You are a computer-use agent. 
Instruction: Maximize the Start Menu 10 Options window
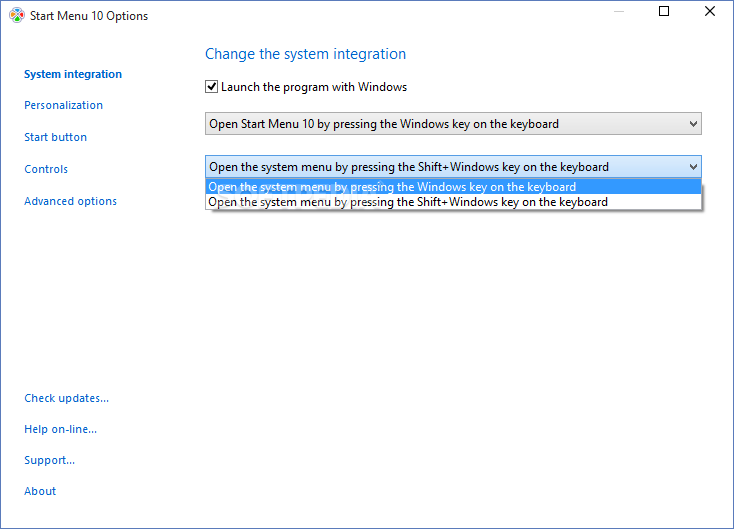(664, 11)
